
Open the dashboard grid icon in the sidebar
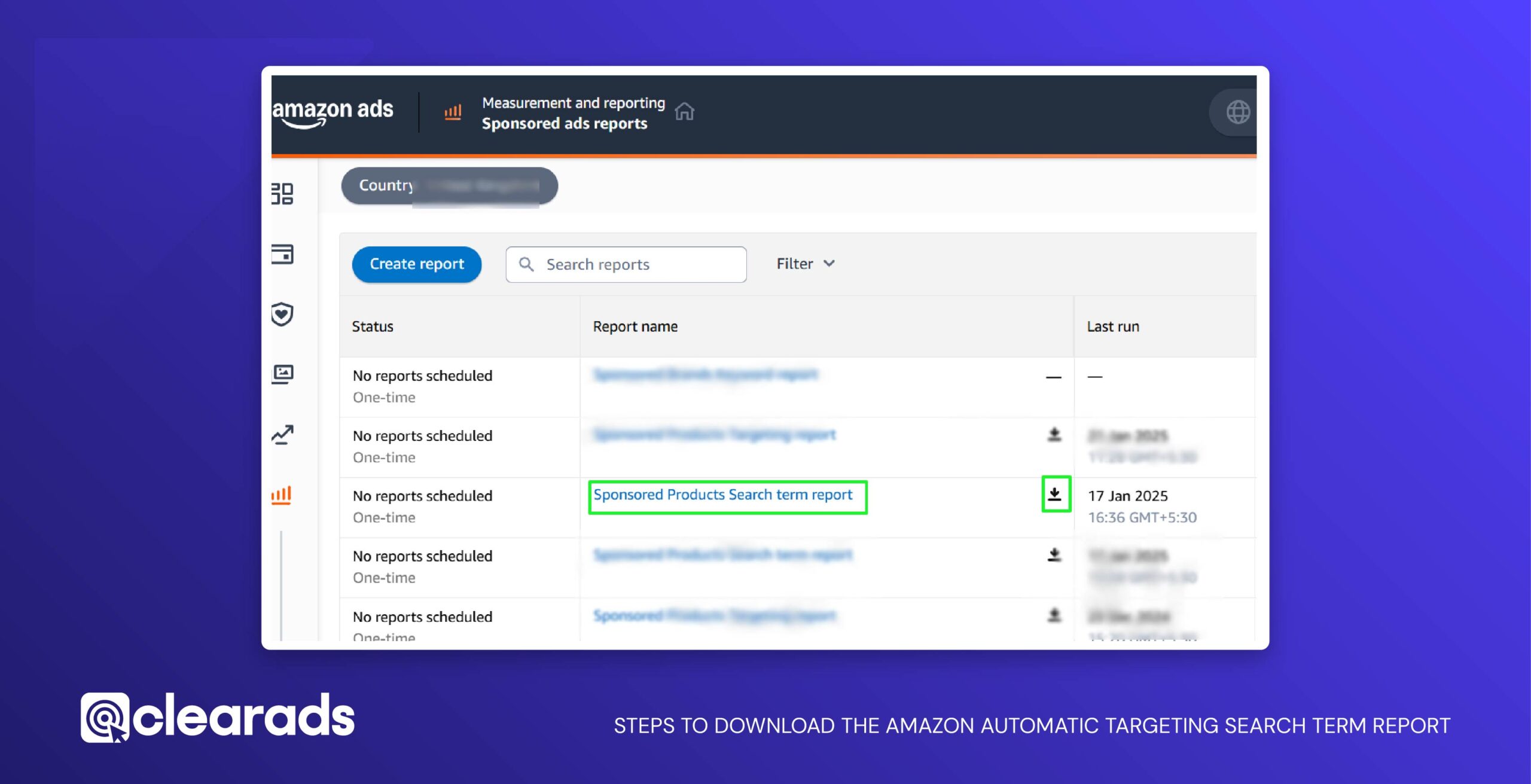pos(283,194)
